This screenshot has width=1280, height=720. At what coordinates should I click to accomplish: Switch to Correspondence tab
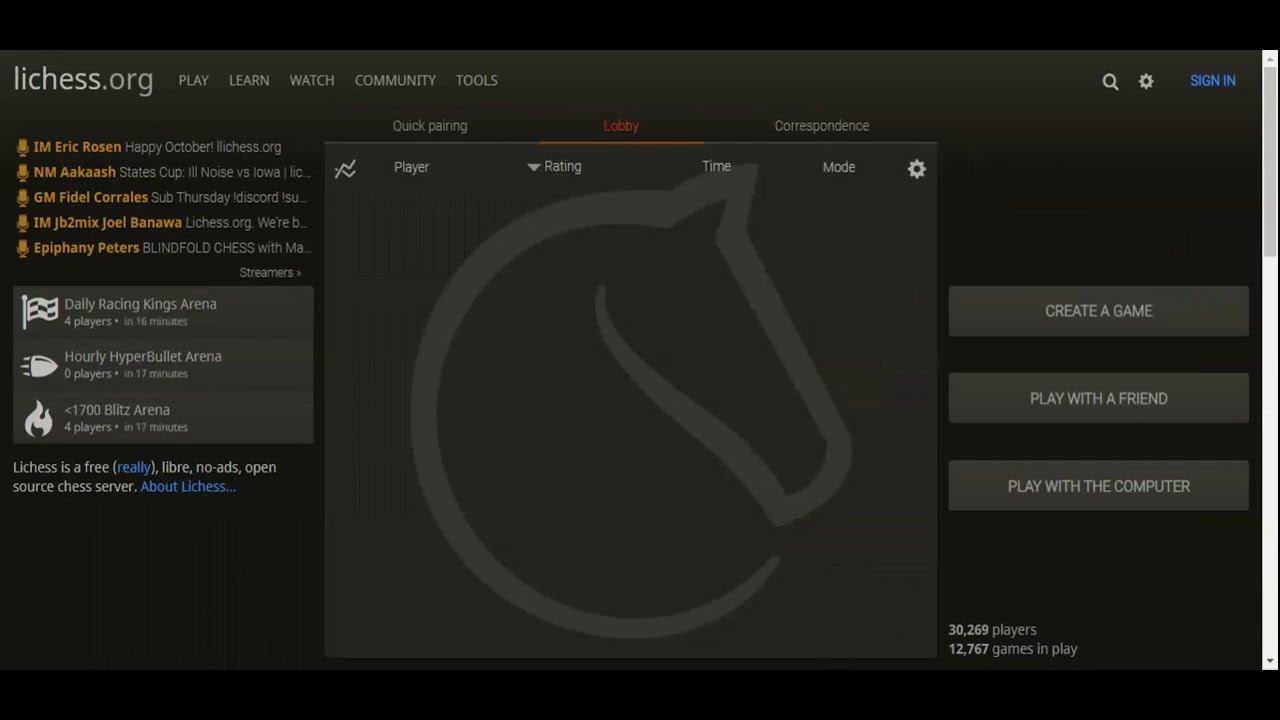pyautogui.click(x=822, y=126)
